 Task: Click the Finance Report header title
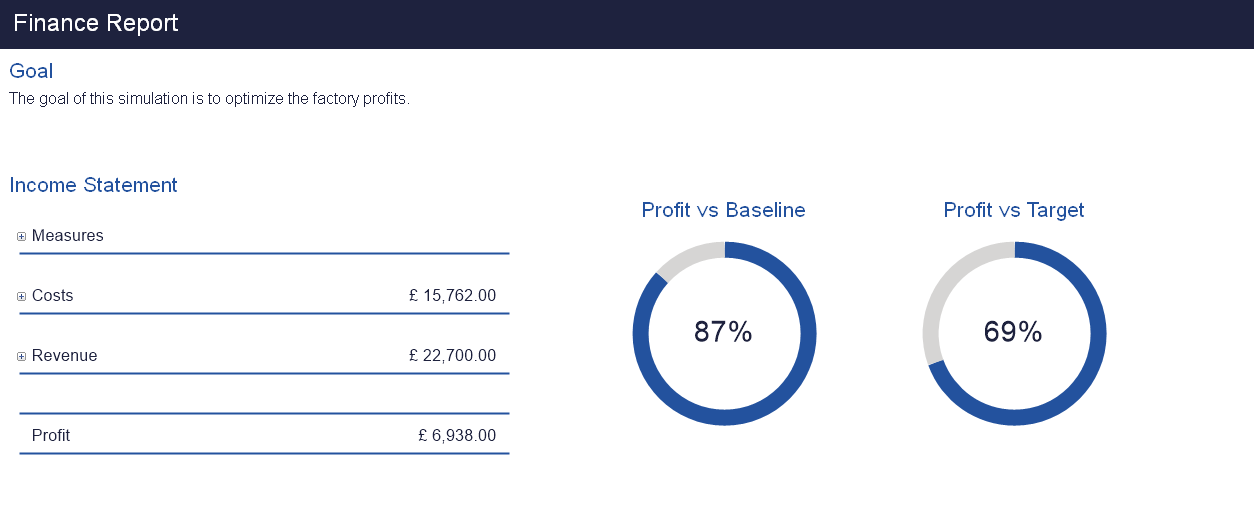[96, 24]
